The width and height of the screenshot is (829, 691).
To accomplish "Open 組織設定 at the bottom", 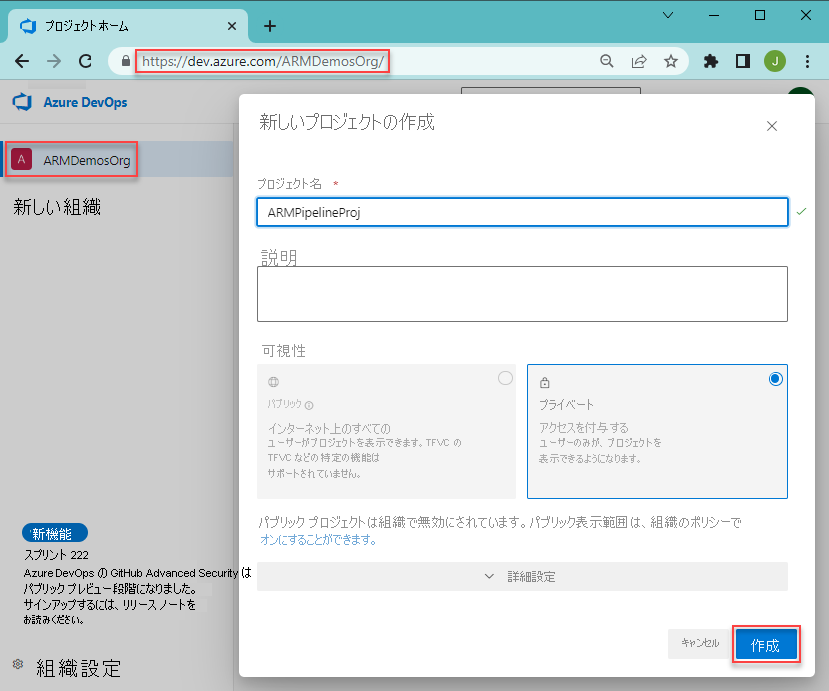I will coord(78,668).
